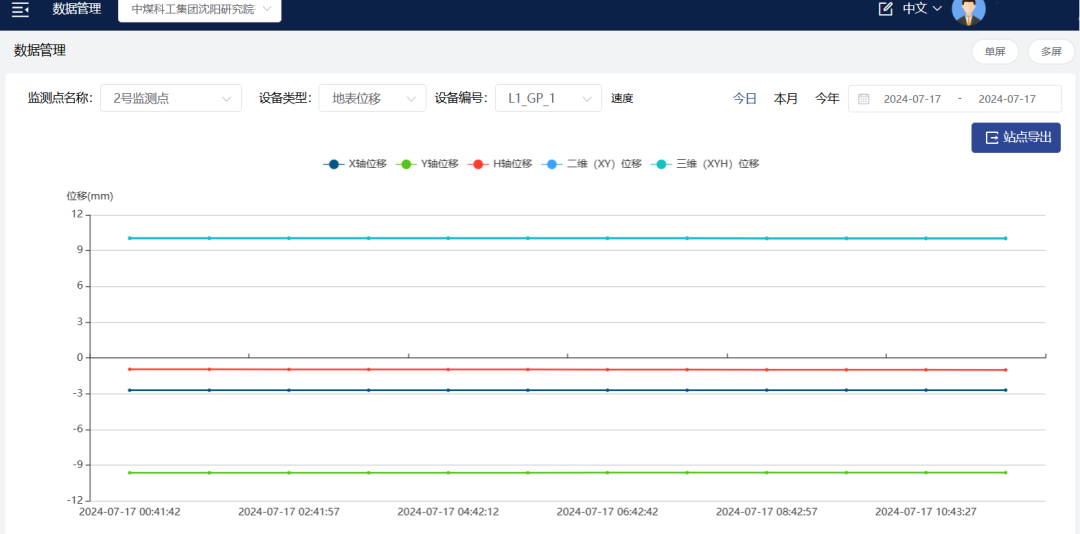Viewport: 1080px width, 534px height.
Task: Click the hamburger menu collapse icon
Action: (x=20, y=10)
